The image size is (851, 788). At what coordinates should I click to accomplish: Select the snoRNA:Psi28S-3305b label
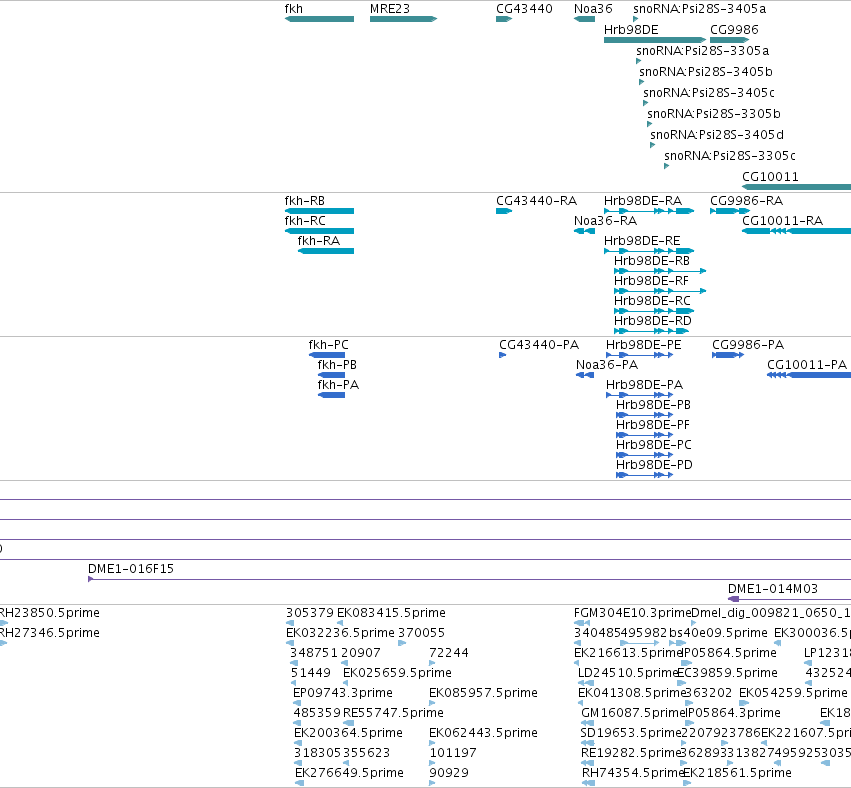tap(714, 114)
